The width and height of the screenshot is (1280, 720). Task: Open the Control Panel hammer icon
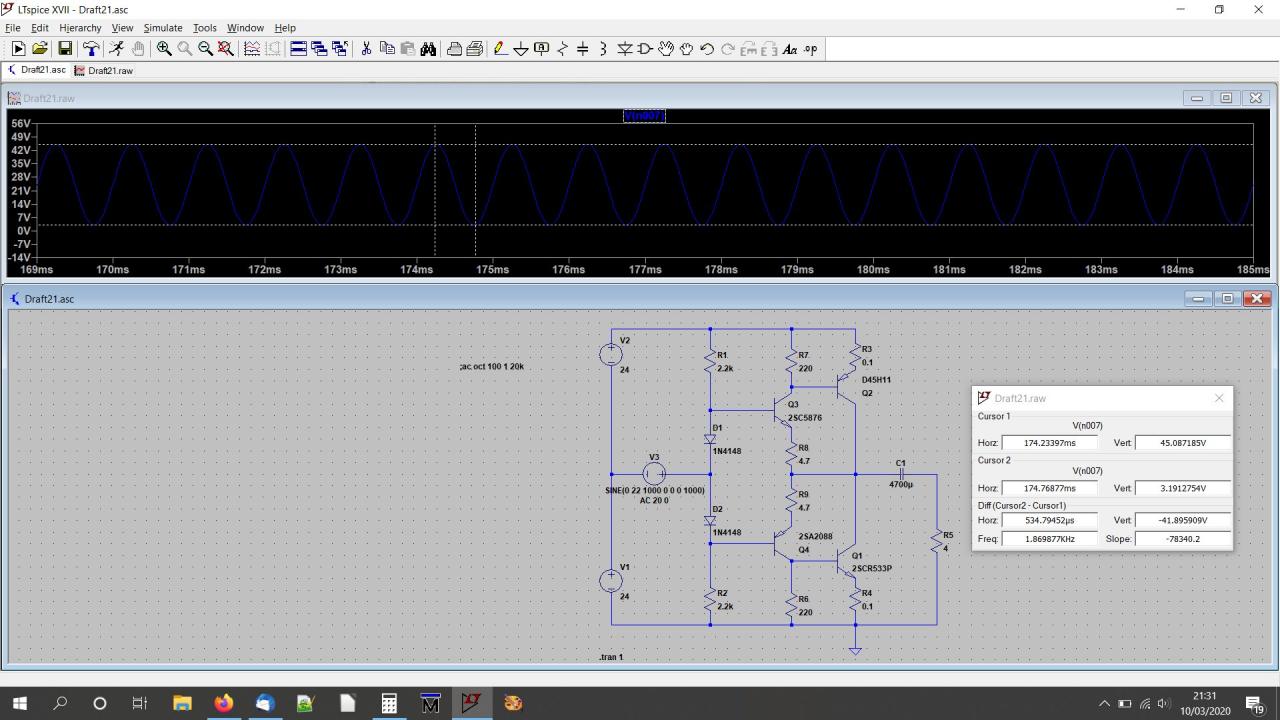pos(91,49)
